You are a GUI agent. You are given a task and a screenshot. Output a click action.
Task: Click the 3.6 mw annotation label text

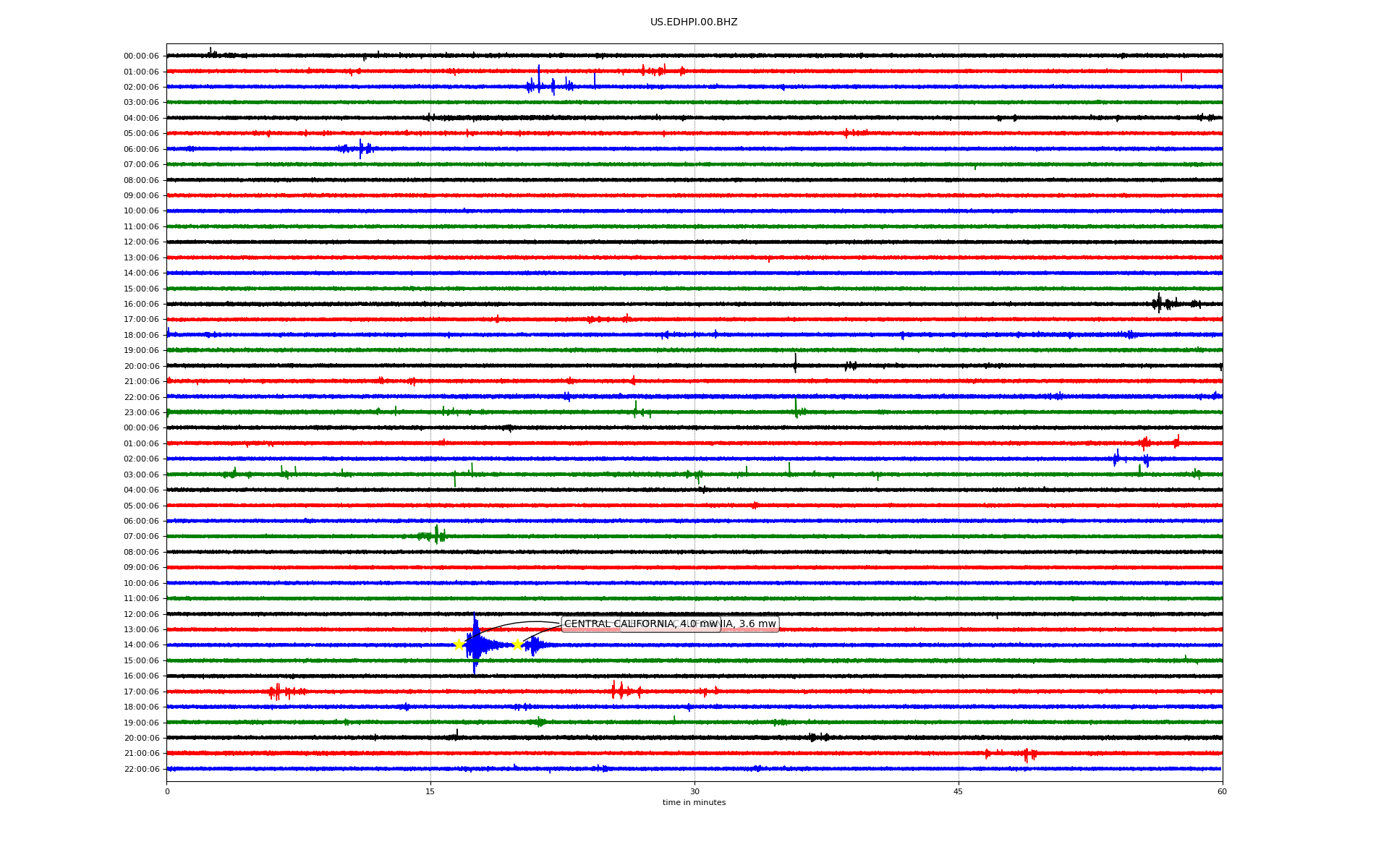point(756,624)
